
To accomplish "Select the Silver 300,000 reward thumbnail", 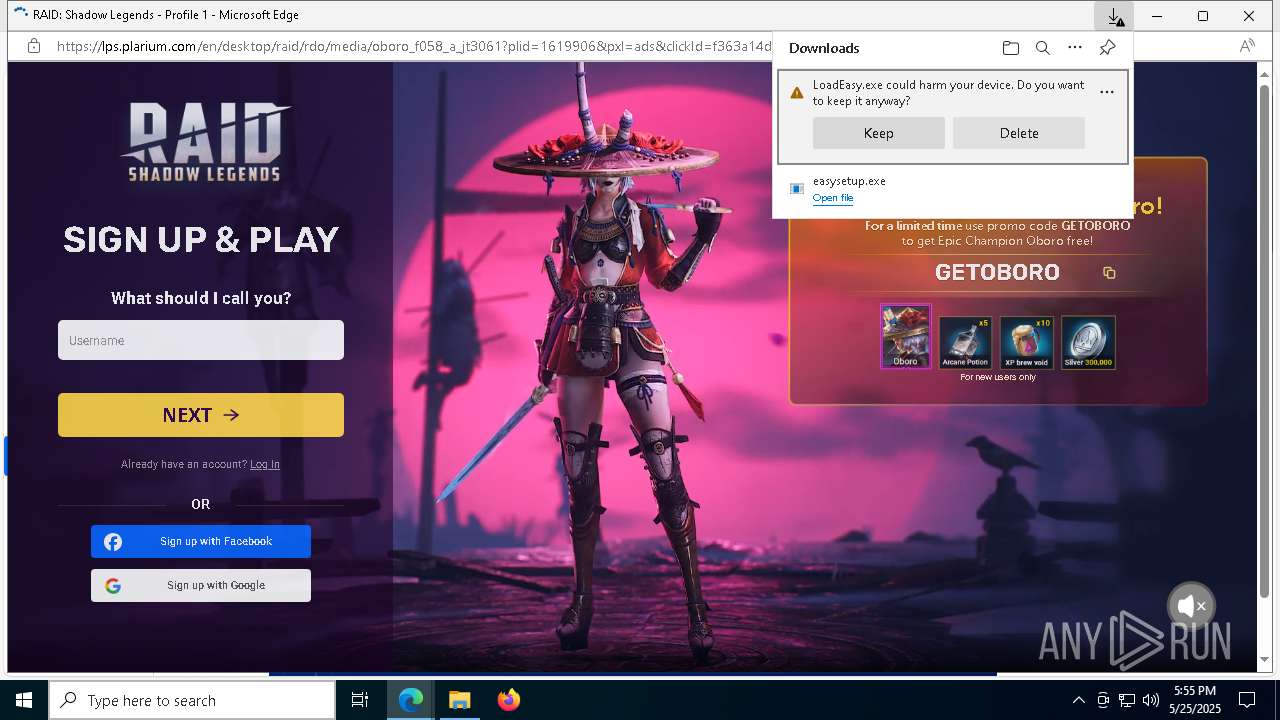I will pyautogui.click(x=1088, y=343).
